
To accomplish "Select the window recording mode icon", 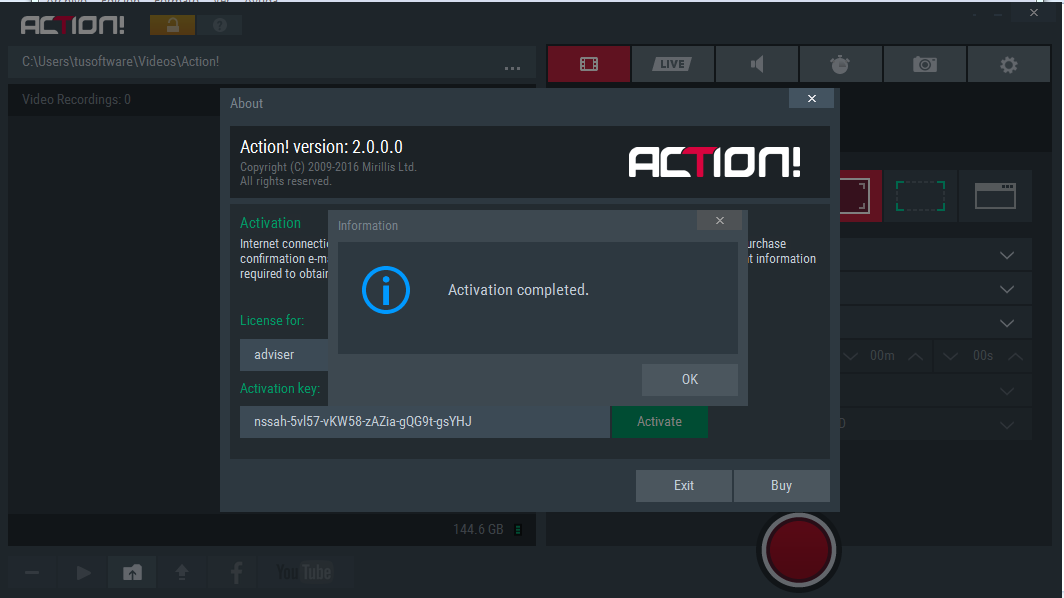I will tap(995, 196).
